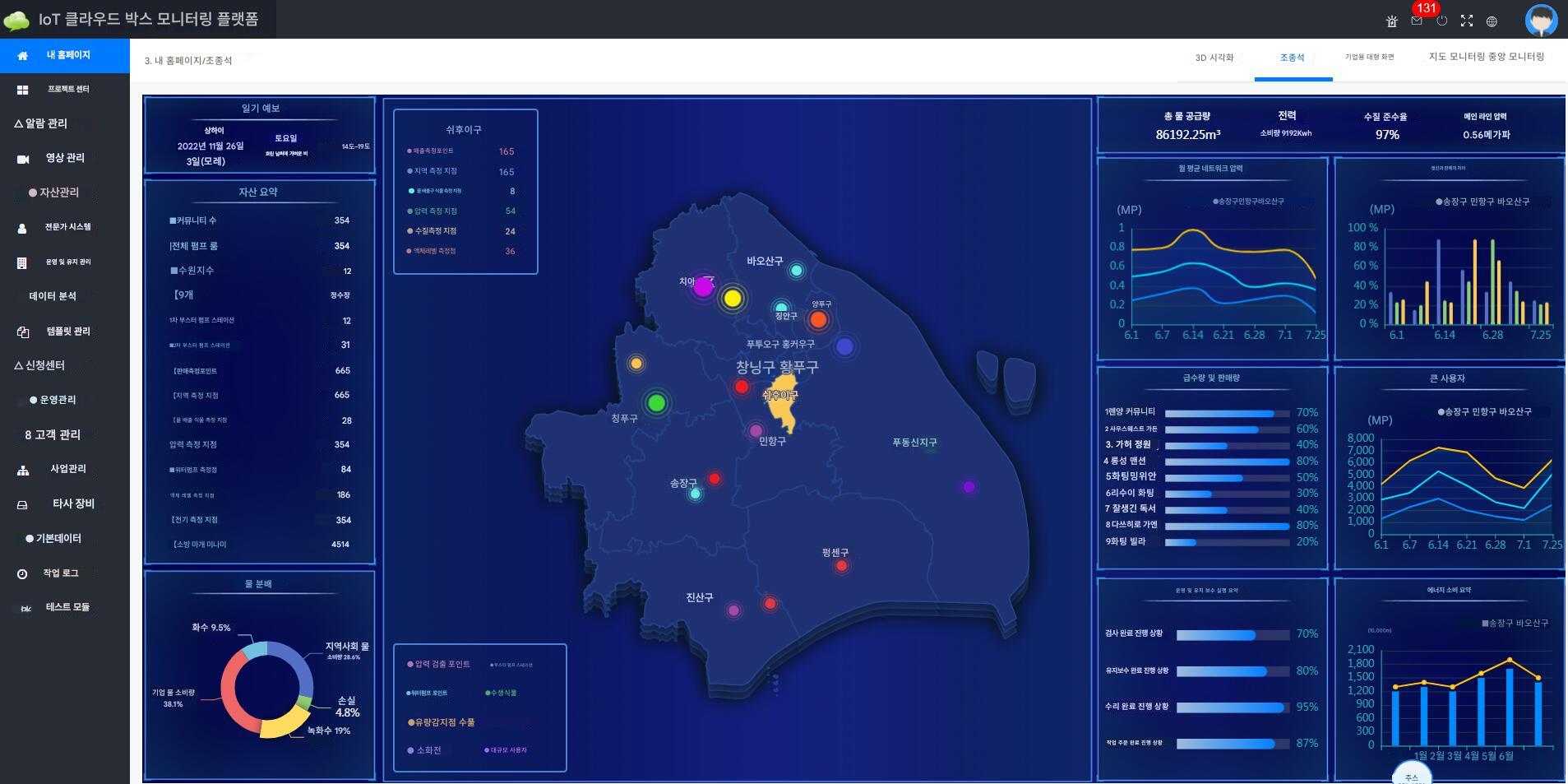The image size is (1568, 784).
Task: Open the user avatar profile
Action: [1540, 20]
